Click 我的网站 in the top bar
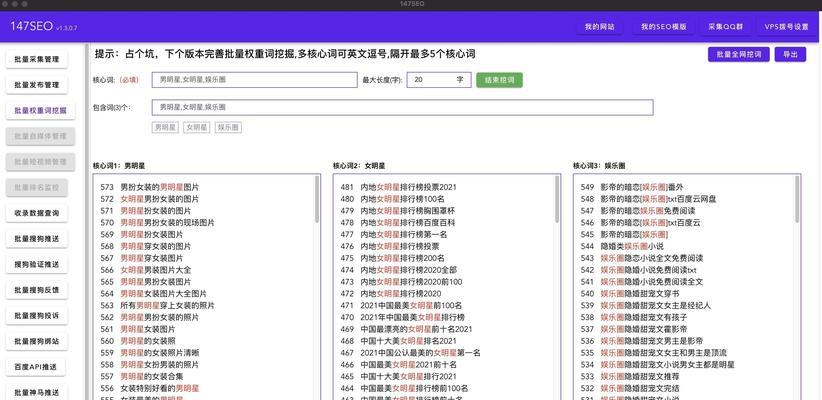 point(601,26)
